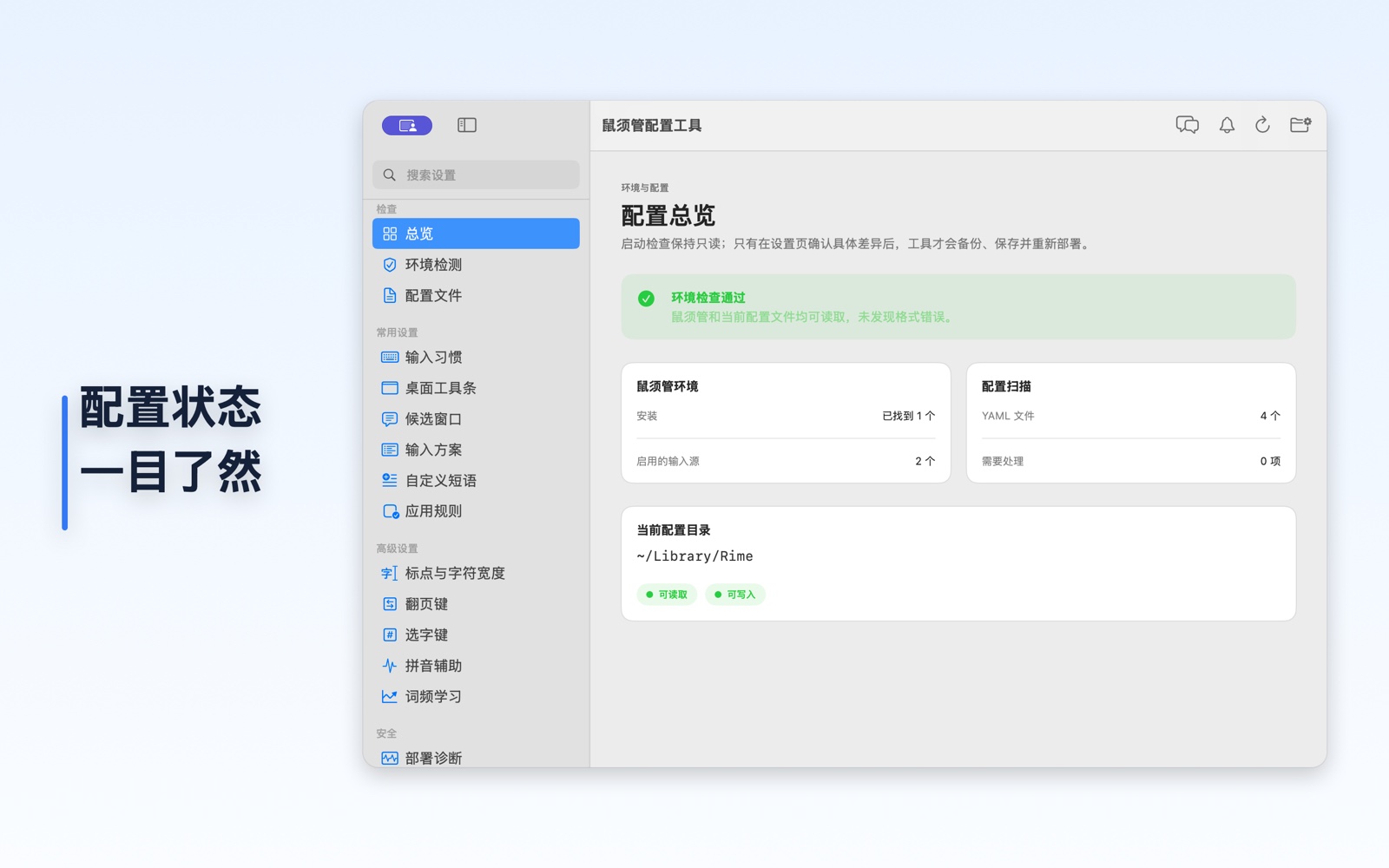Click the green checkmark status icon
The image size is (1389, 868).
pos(646,299)
